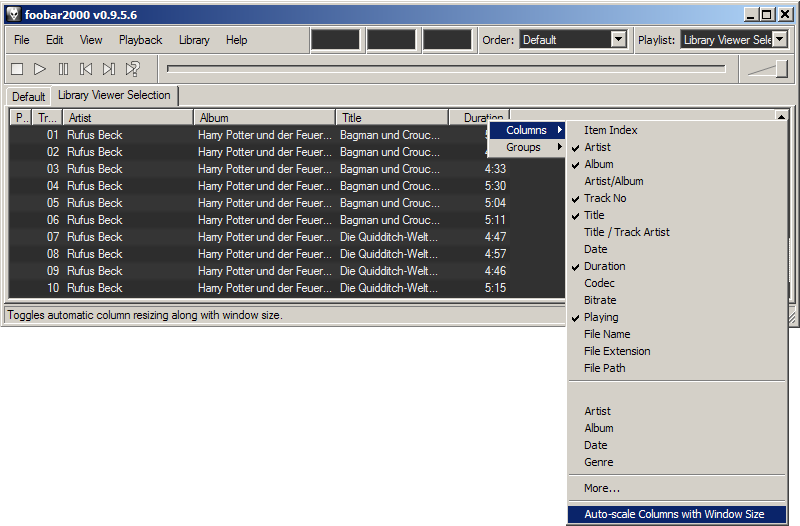Open More... column options
This screenshot has width=800, height=526.
click(677, 488)
